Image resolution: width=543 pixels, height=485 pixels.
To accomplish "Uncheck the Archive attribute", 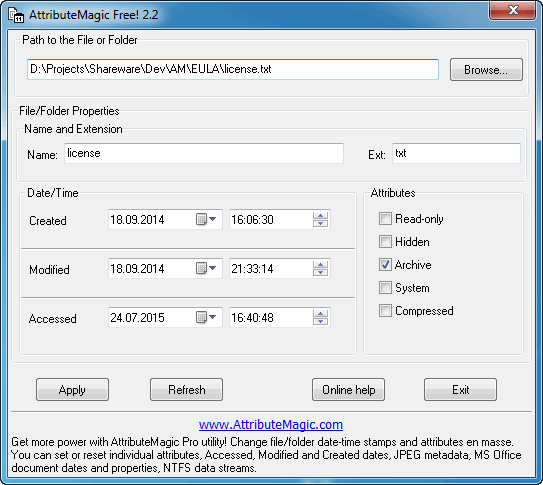I will click(385, 265).
